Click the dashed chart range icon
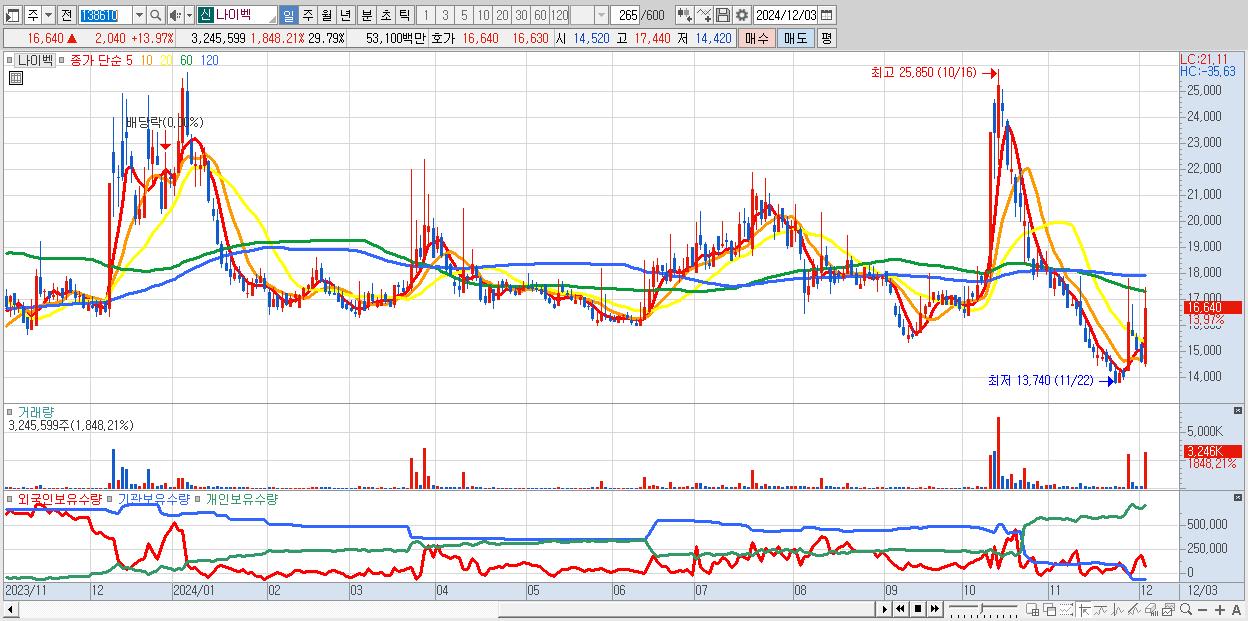1248x621 pixels. point(1067,609)
